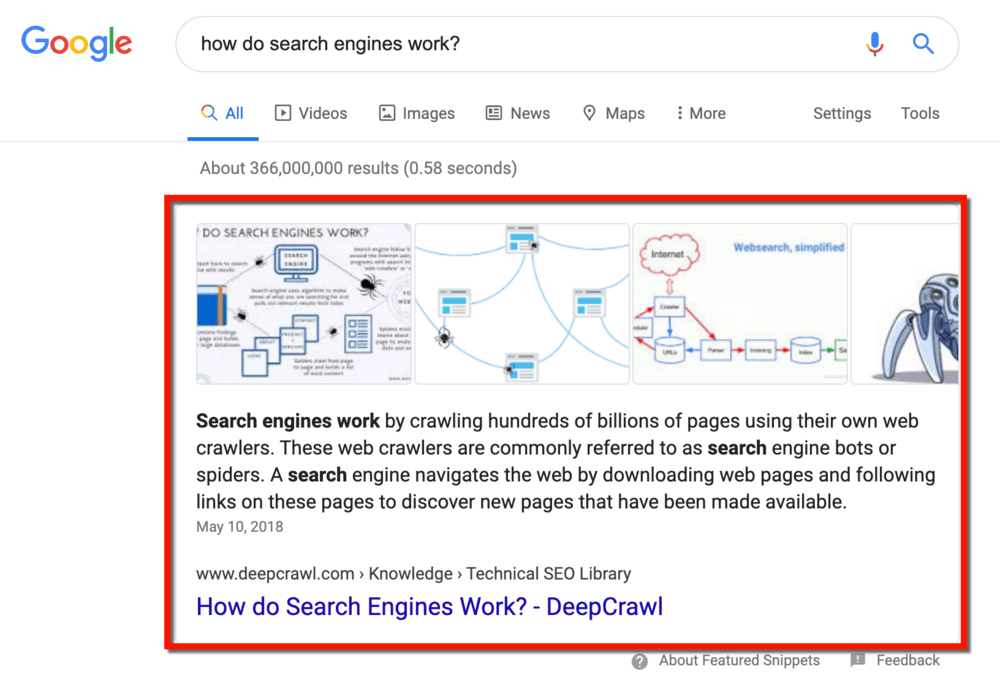Click the News filter newspaper icon
The height and width of the screenshot is (691, 1000).
(x=492, y=113)
